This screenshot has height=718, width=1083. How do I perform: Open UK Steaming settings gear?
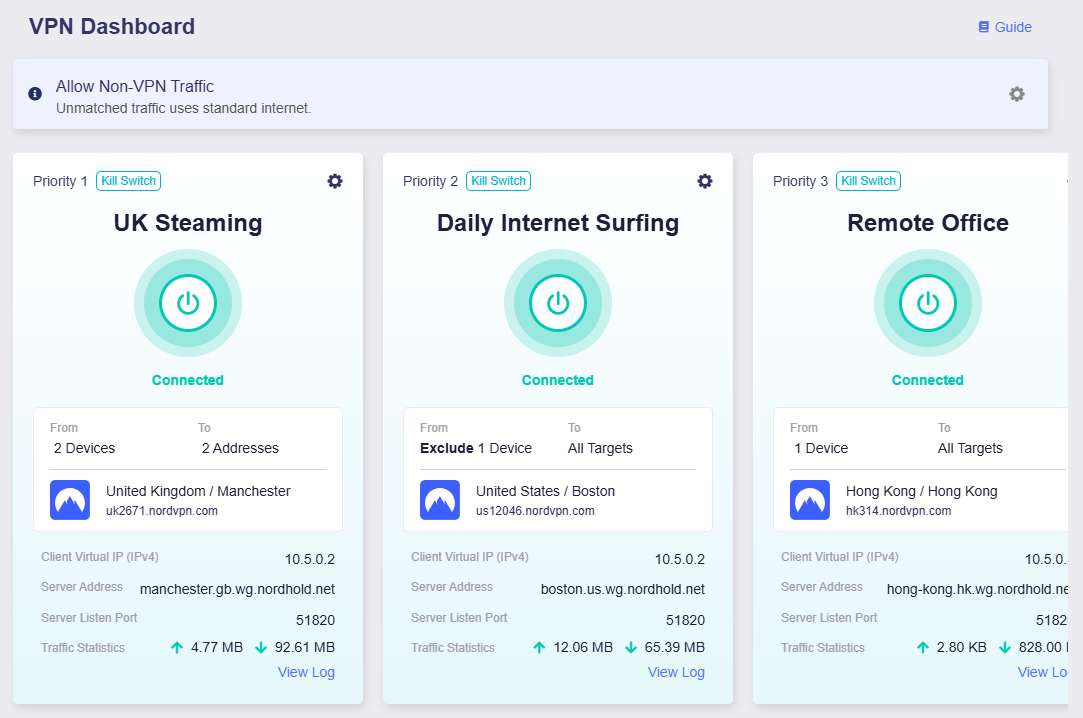[335, 181]
